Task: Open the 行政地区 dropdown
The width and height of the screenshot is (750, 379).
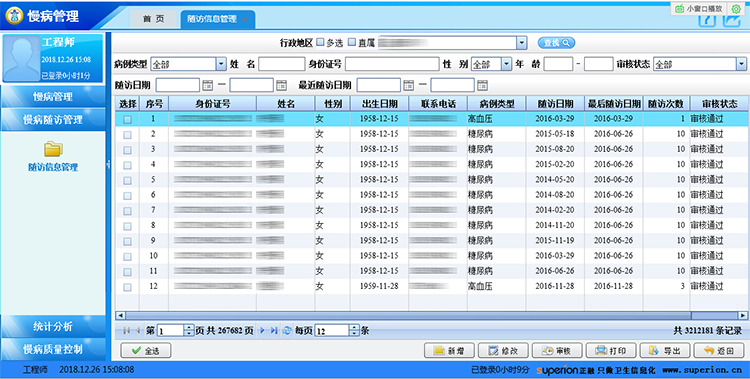Action: coord(521,43)
